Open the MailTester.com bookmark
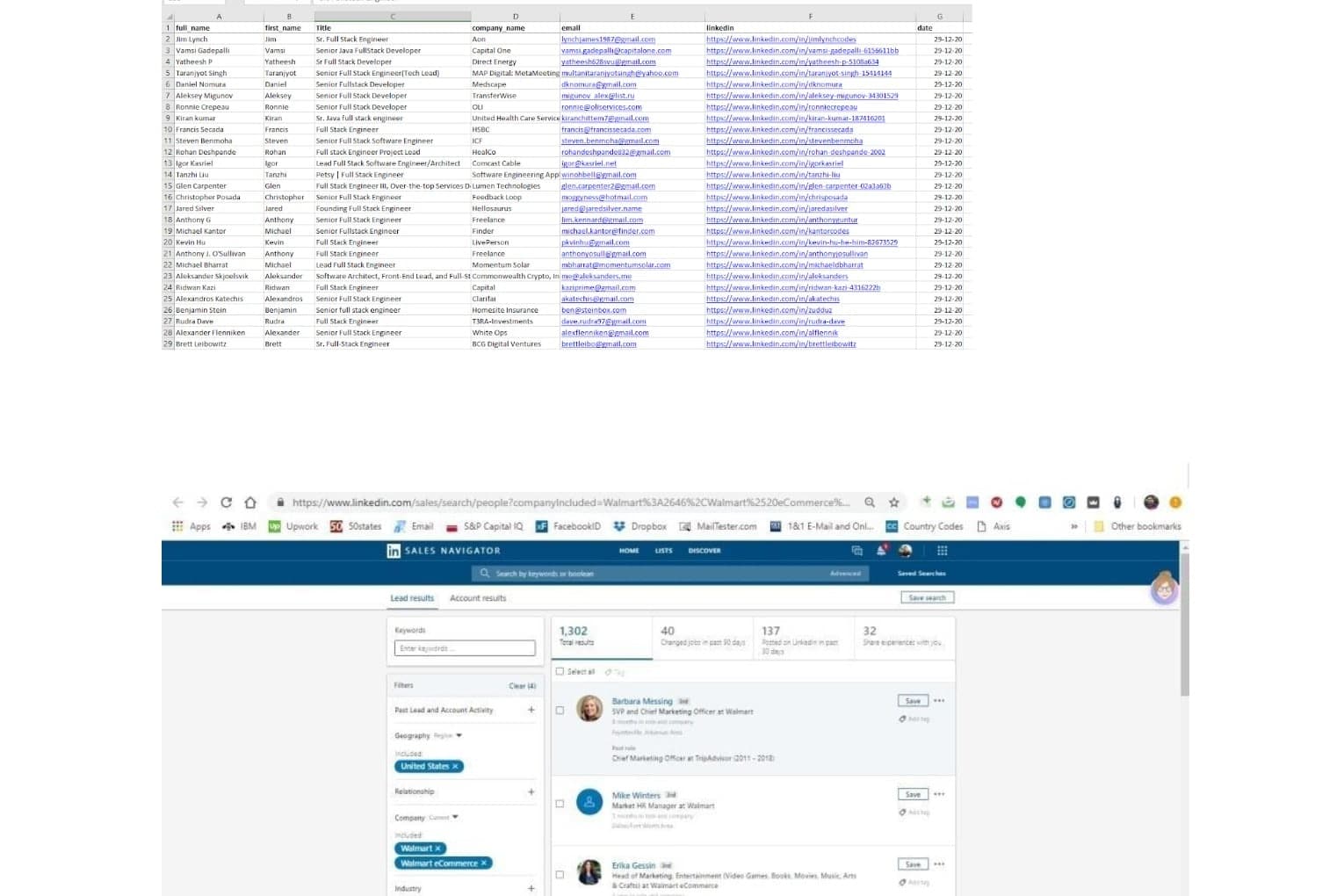 pos(719,526)
